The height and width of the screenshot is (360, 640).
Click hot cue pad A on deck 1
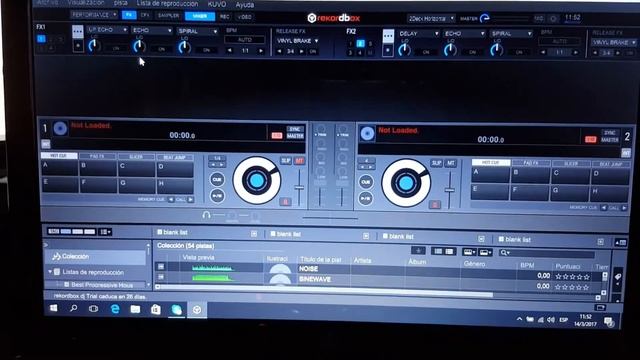coord(60,168)
